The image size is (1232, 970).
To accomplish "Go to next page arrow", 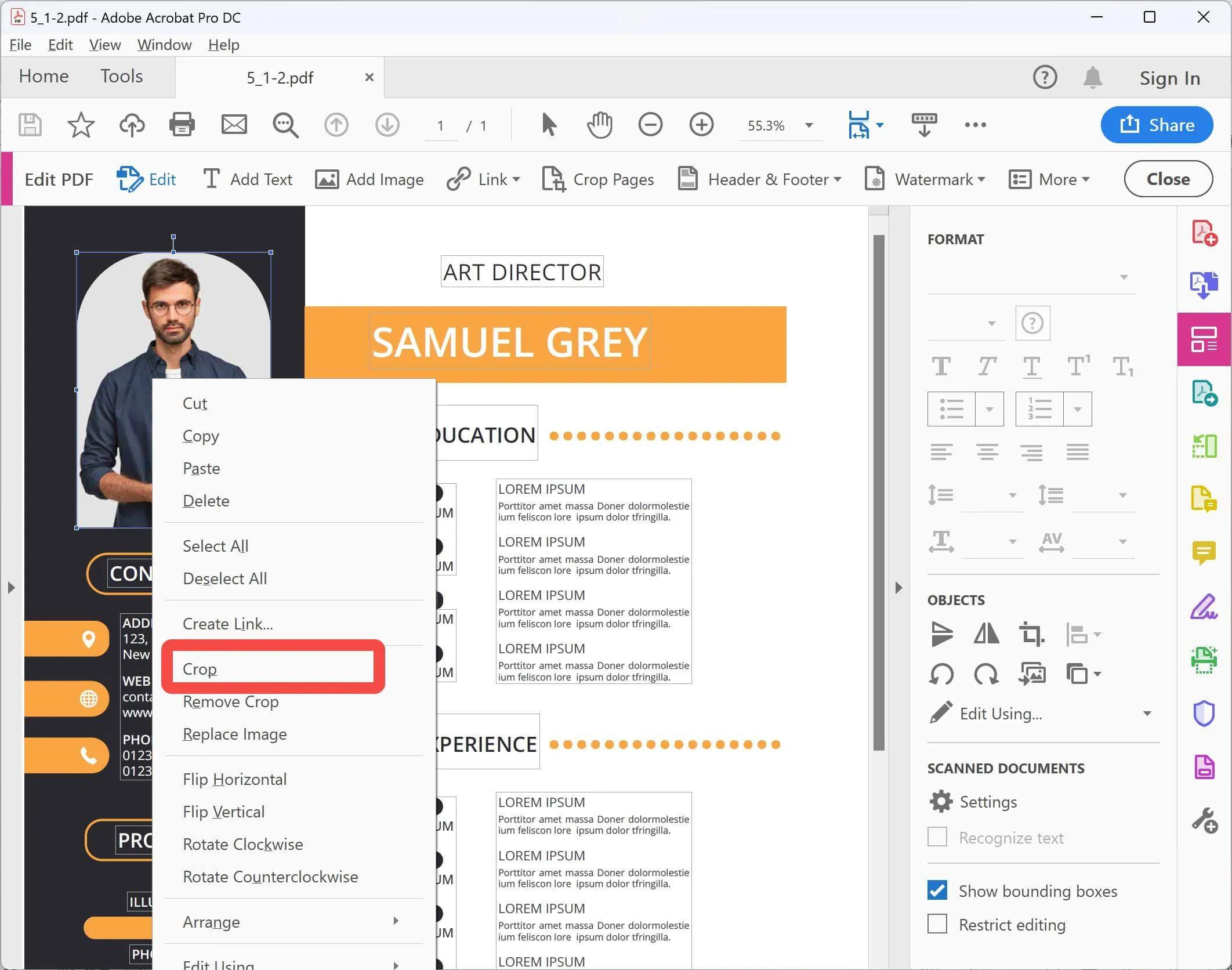I will pos(387,125).
